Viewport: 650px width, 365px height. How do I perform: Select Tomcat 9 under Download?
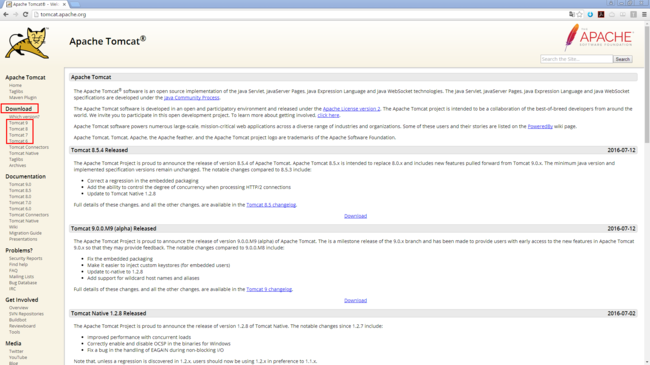tap(18, 123)
